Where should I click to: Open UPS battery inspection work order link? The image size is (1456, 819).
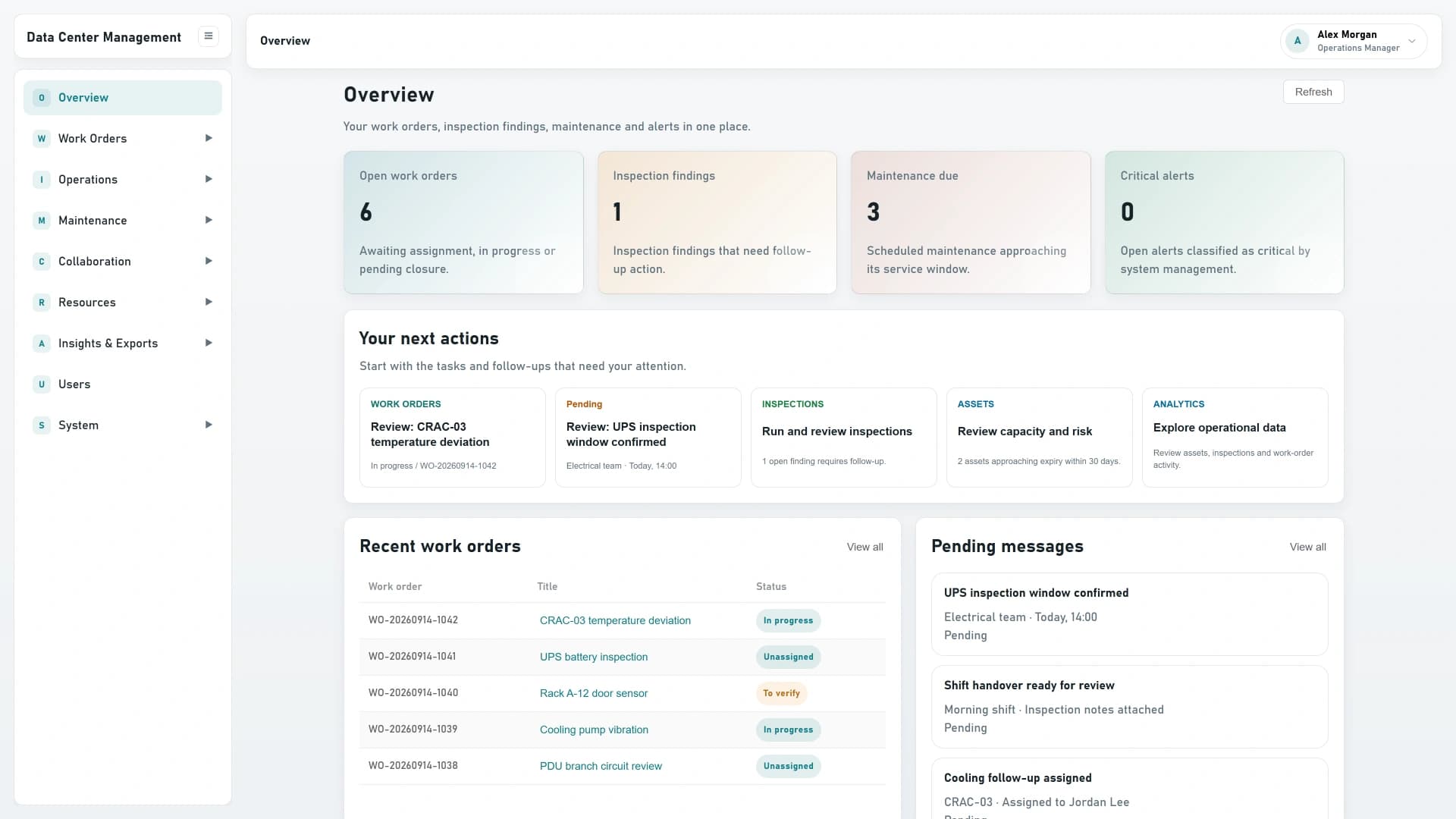594,657
